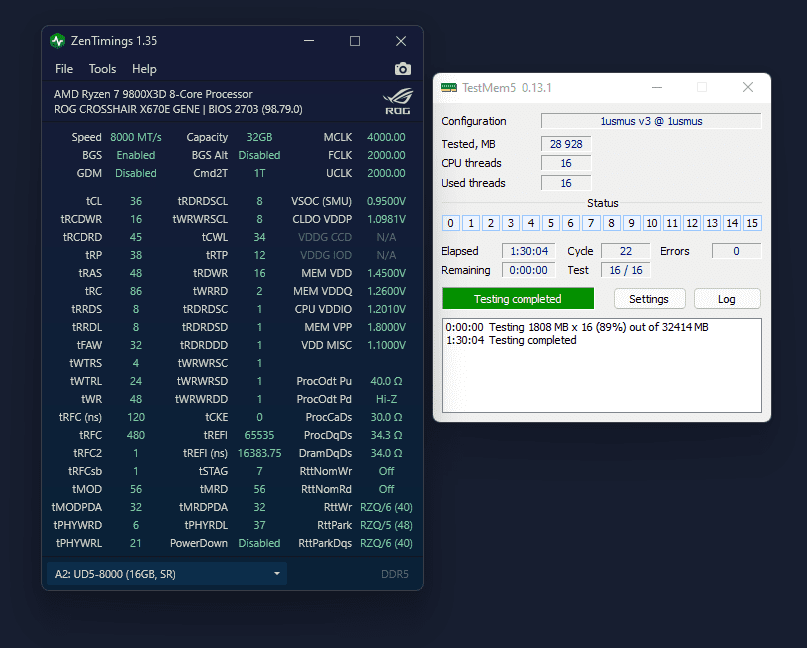
Task: Click the GDM value Disabled
Action: pos(136,173)
